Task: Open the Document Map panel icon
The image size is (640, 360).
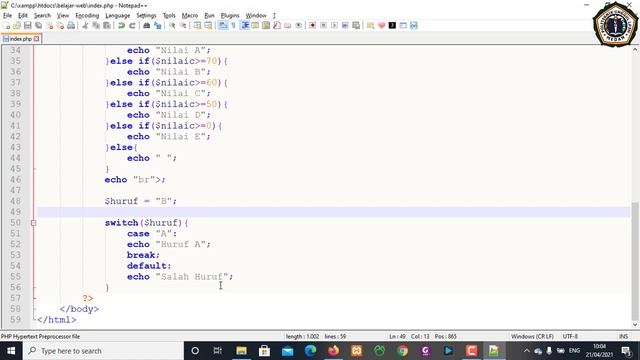Action: point(266,25)
